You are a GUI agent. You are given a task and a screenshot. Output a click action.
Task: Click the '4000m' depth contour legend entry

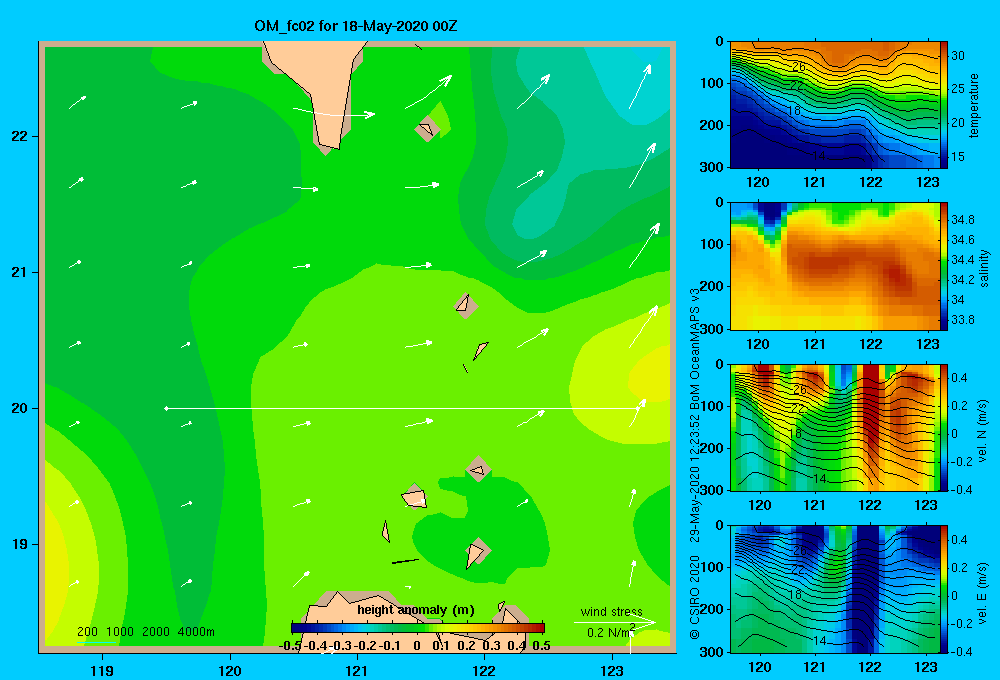pos(196,632)
